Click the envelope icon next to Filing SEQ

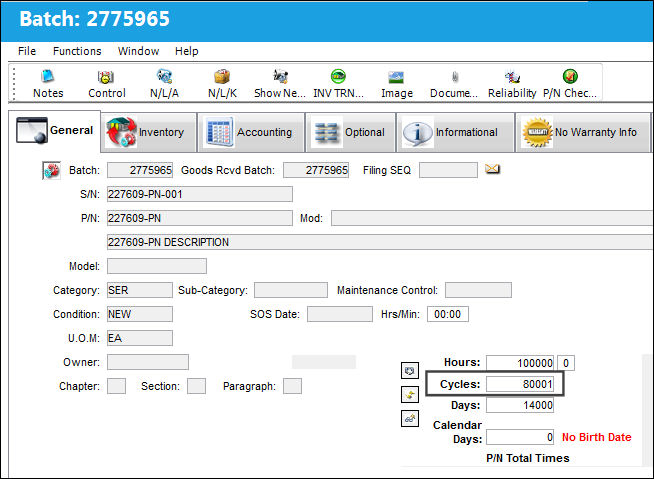(492, 169)
